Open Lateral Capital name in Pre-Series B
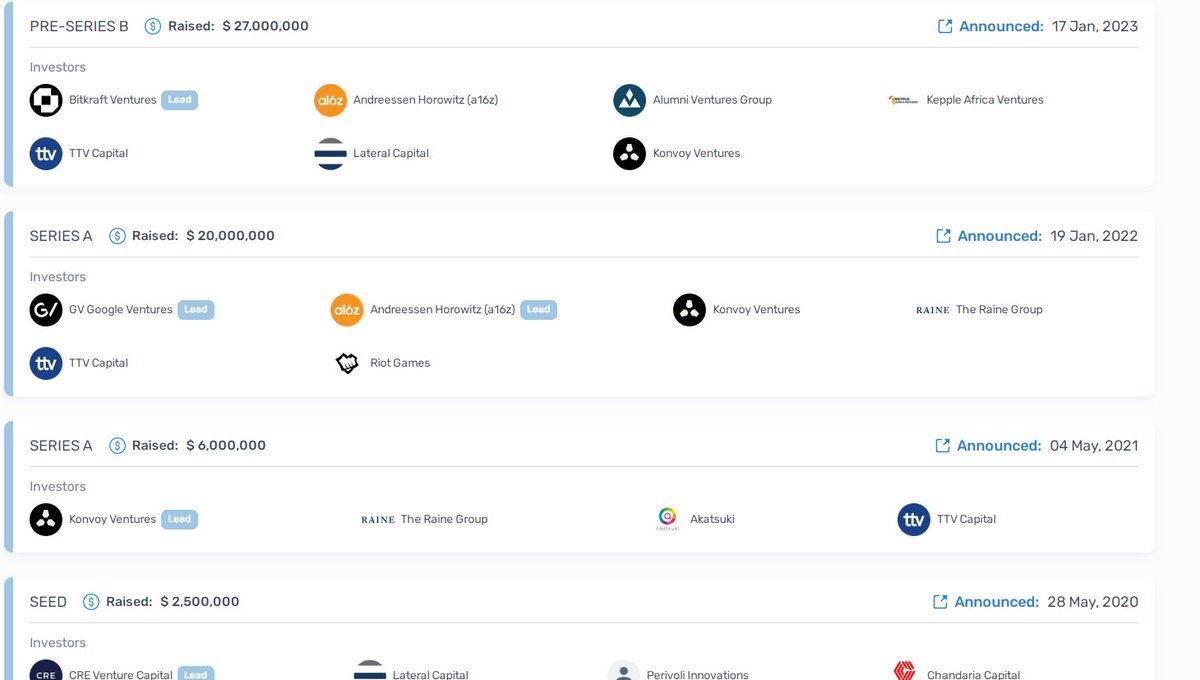This screenshot has height=680, width=1200. (x=391, y=154)
